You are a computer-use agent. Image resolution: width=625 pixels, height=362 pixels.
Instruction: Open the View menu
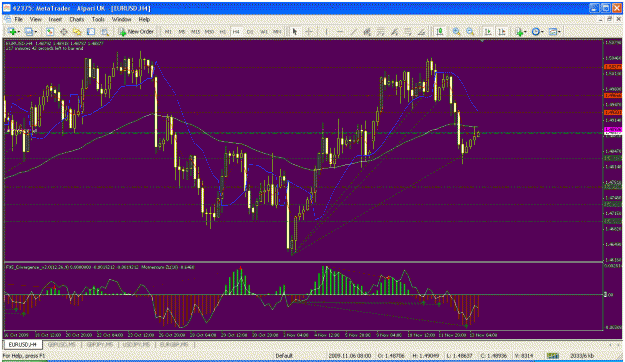point(35,19)
